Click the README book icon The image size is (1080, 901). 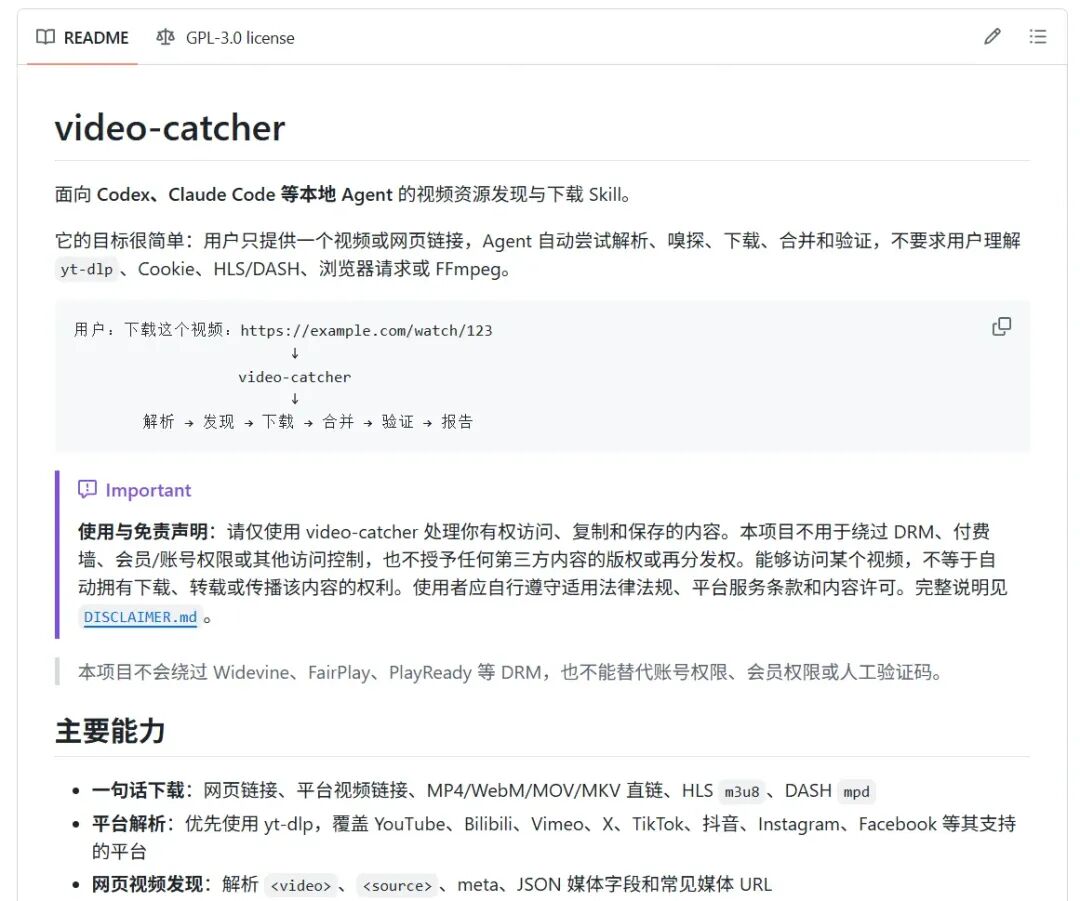point(45,37)
